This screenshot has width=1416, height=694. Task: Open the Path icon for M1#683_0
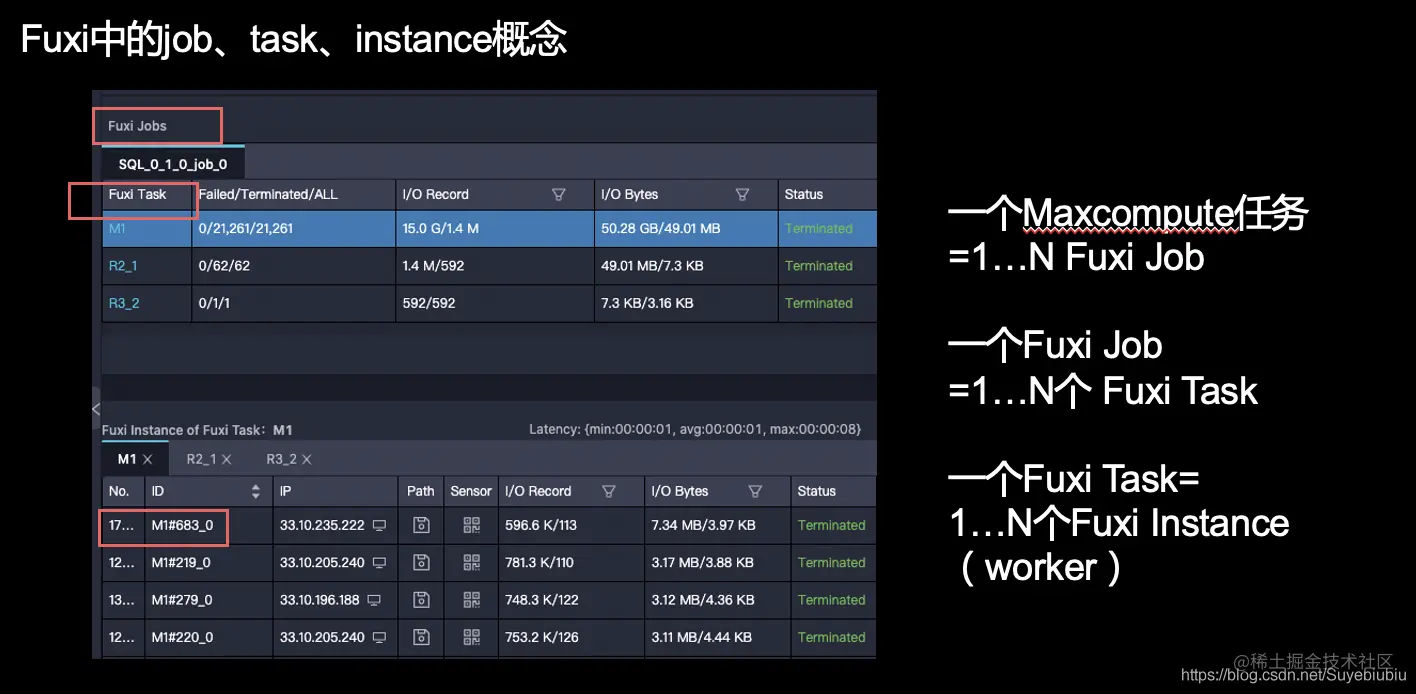(421, 525)
